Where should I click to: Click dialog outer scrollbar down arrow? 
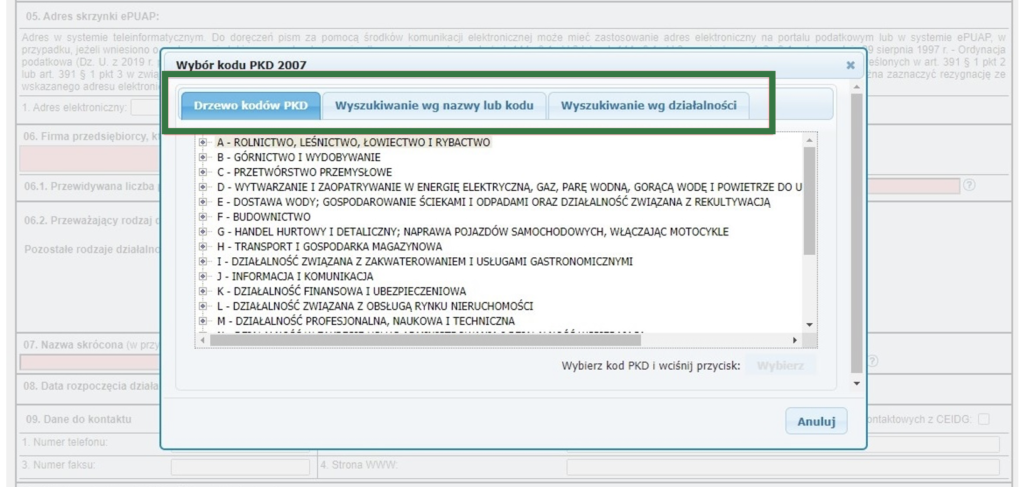click(x=857, y=383)
